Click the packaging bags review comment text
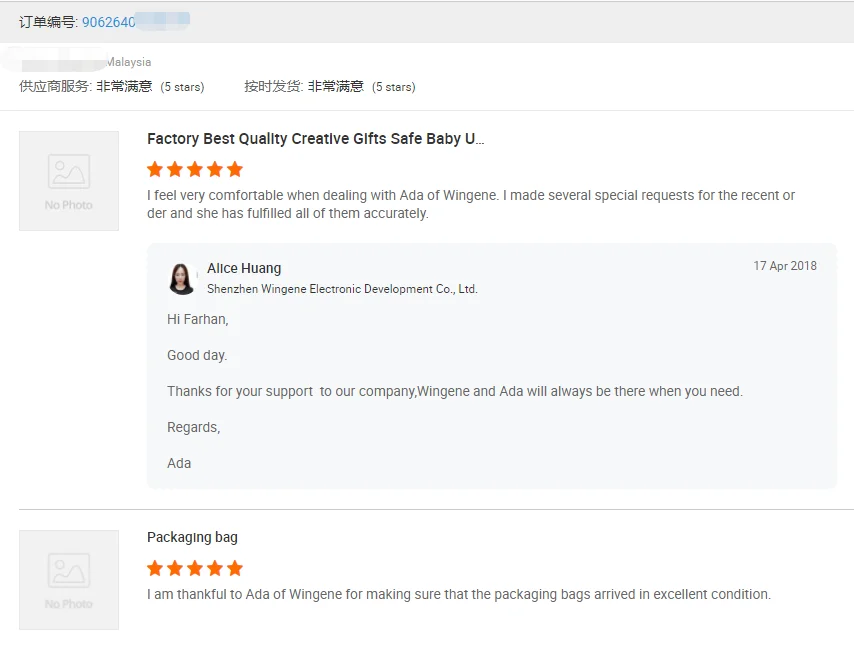Screen dimensions: 854x649 458,594
